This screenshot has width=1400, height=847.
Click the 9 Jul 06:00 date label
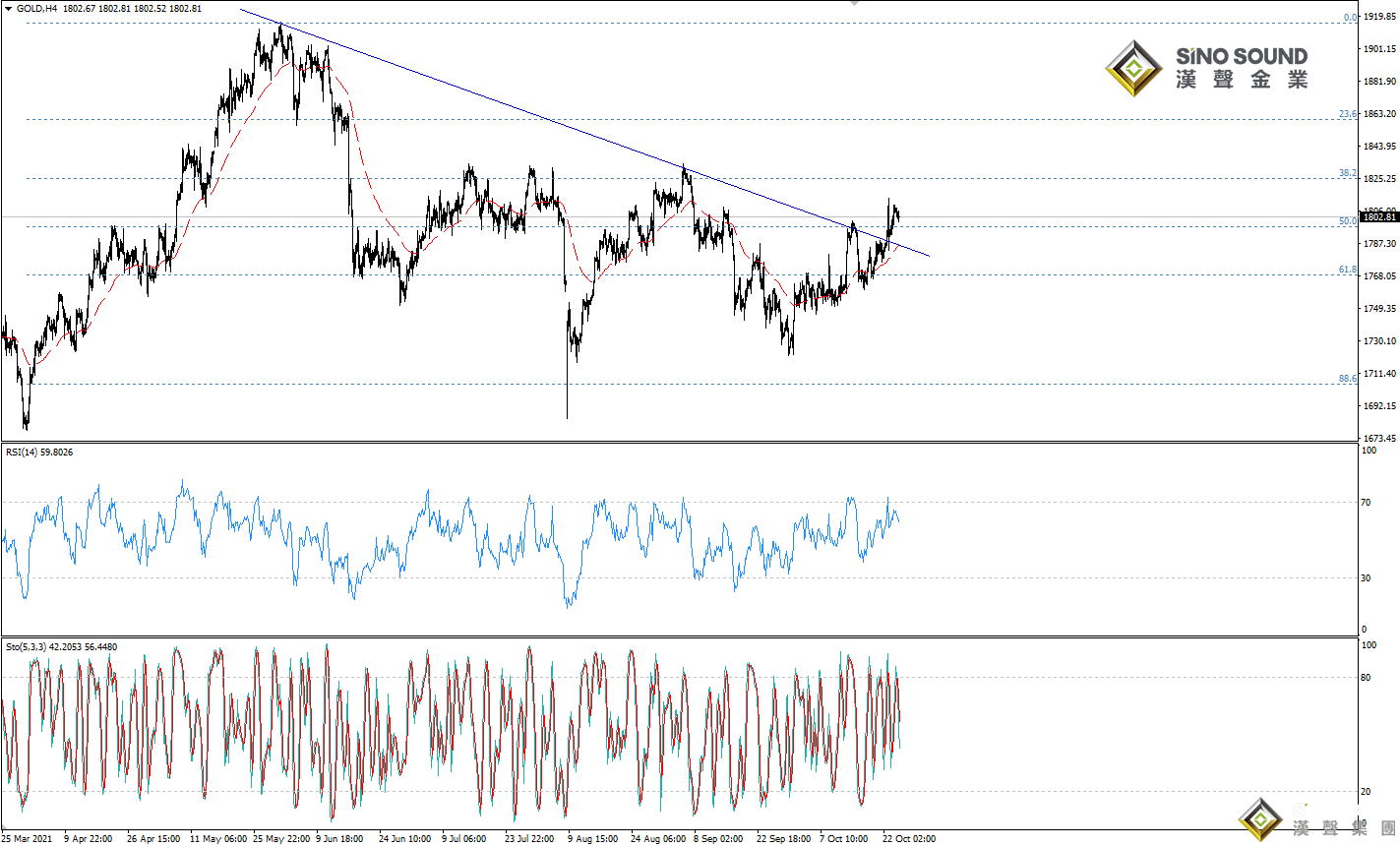pyautogui.click(x=464, y=839)
